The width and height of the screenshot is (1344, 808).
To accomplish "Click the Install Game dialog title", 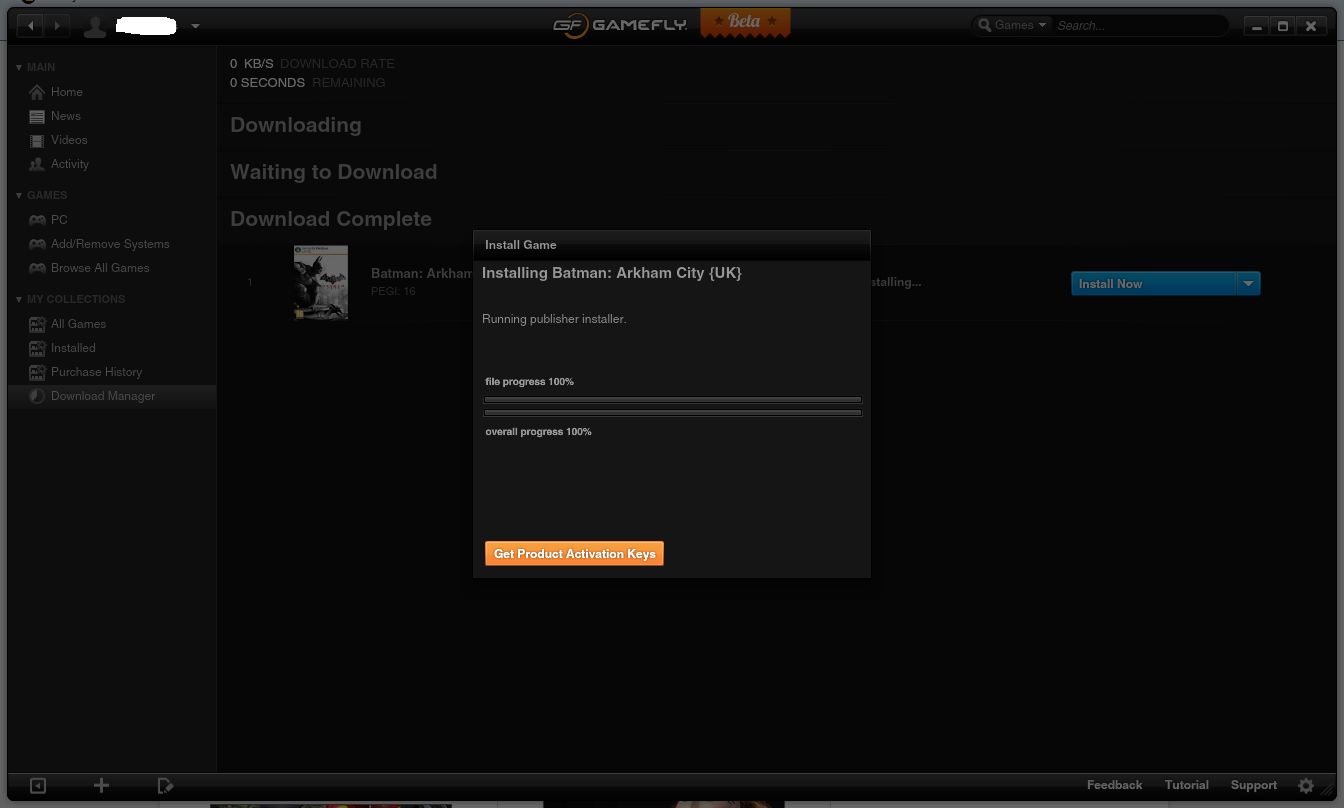I will coord(521,245).
